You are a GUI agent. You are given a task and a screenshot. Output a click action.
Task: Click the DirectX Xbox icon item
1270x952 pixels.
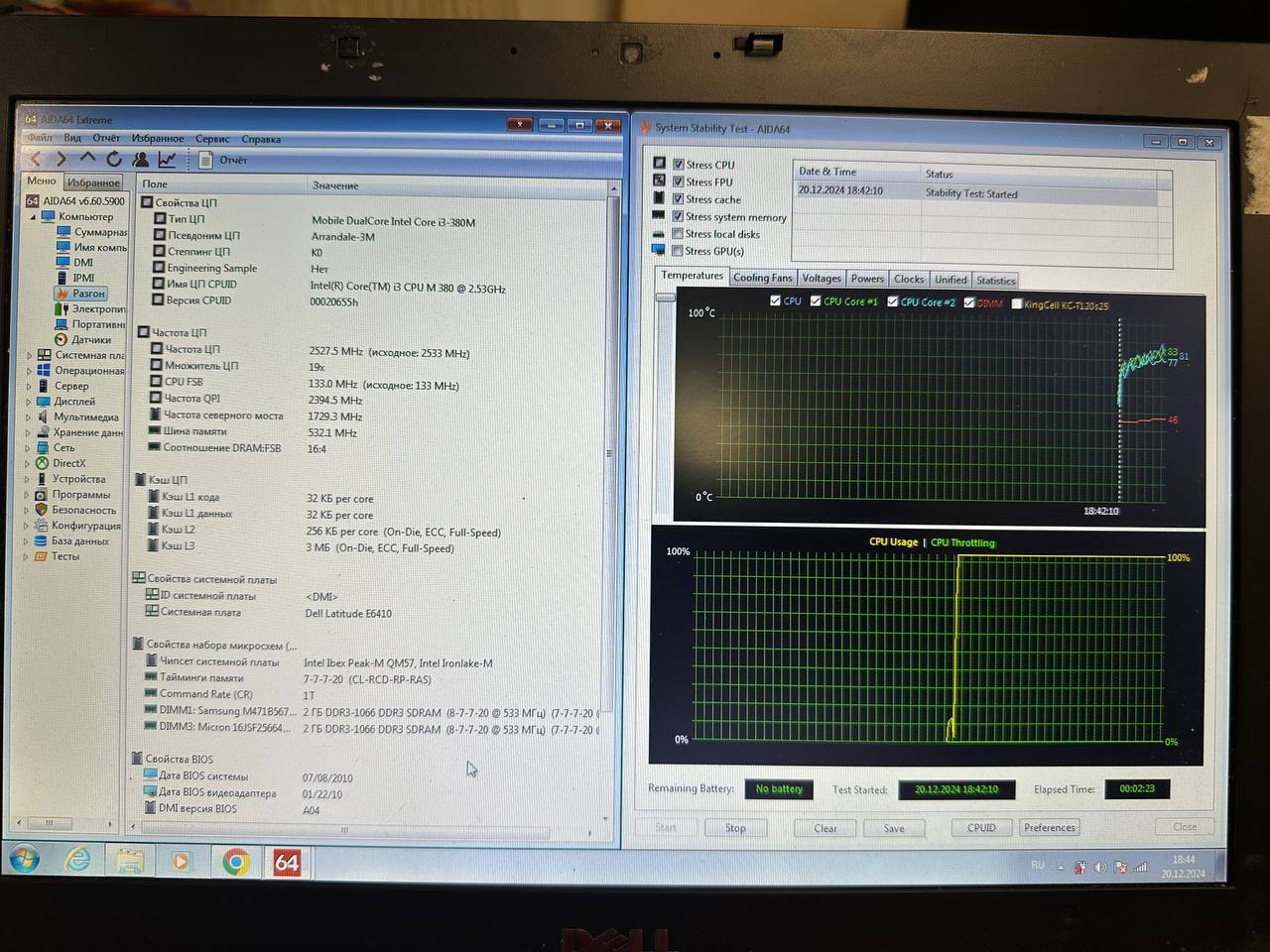click(x=42, y=463)
